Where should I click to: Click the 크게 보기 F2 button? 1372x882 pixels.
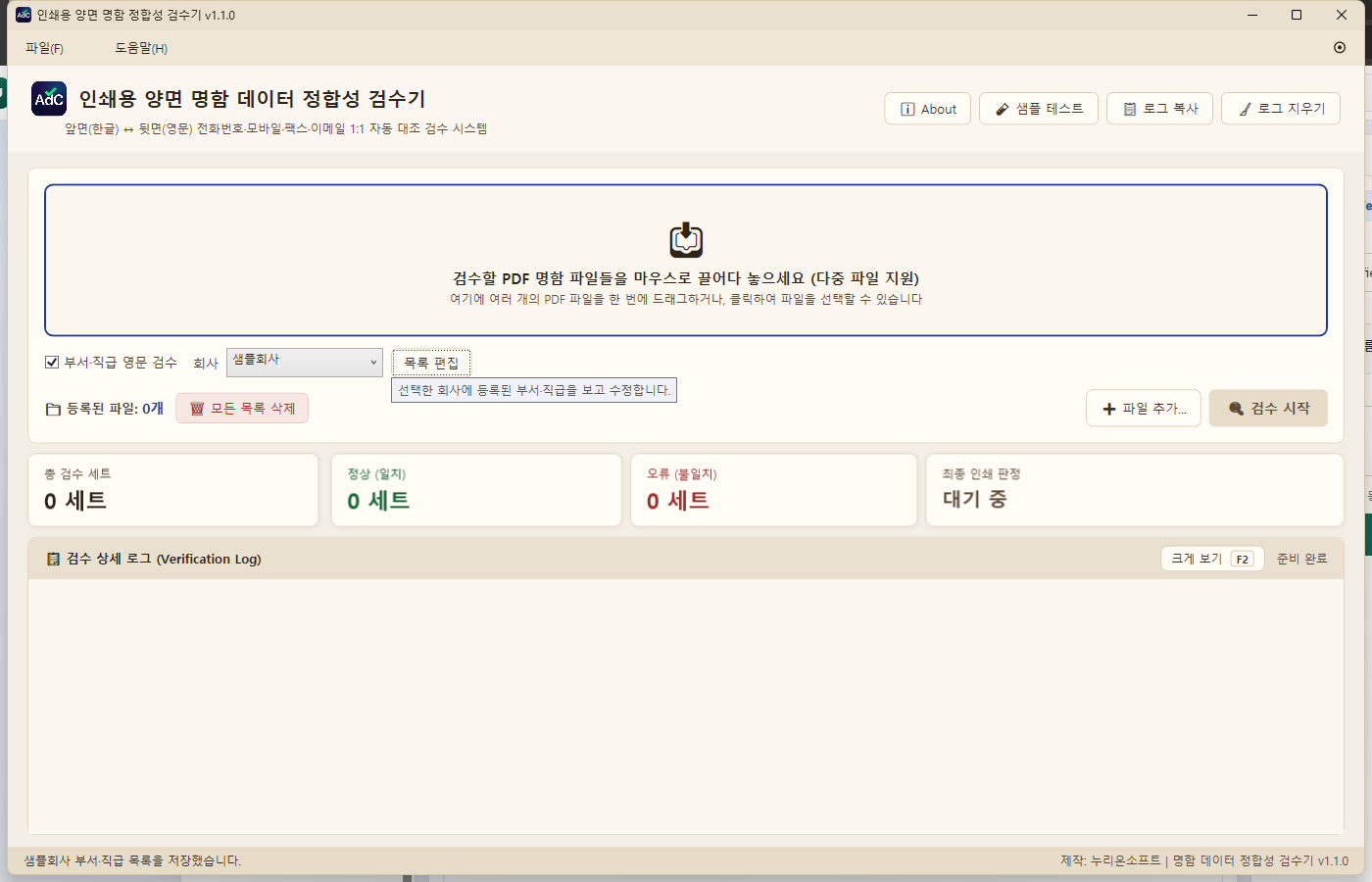click(x=1212, y=559)
